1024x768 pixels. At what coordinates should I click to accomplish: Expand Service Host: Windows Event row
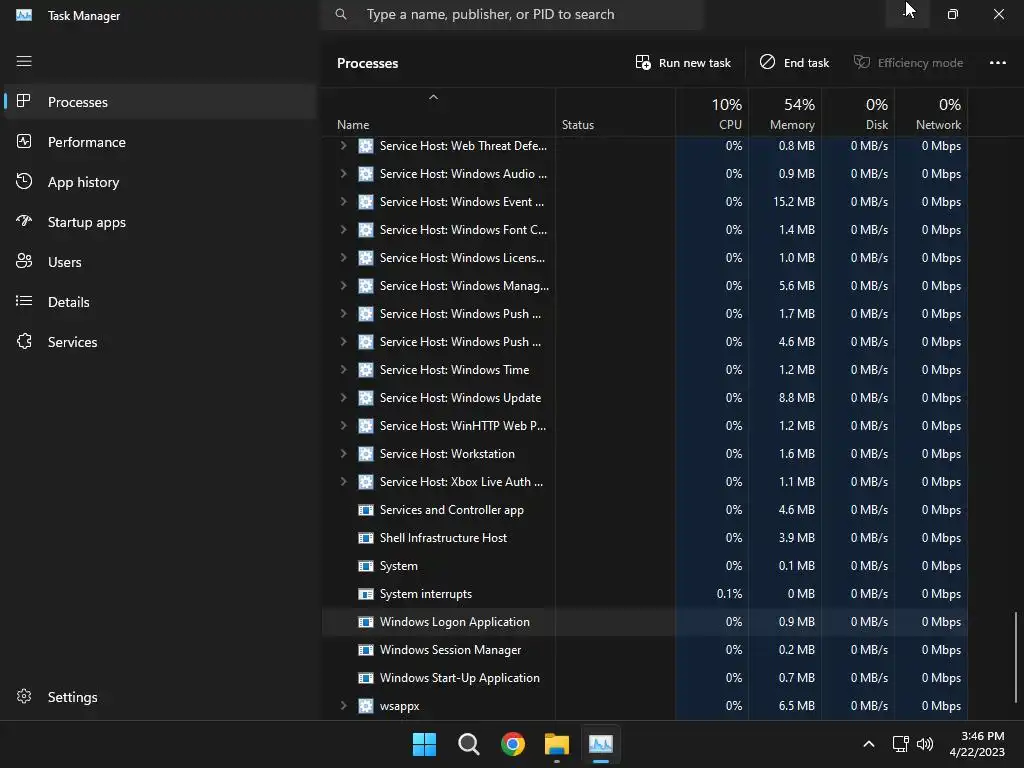[x=343, y=202]
